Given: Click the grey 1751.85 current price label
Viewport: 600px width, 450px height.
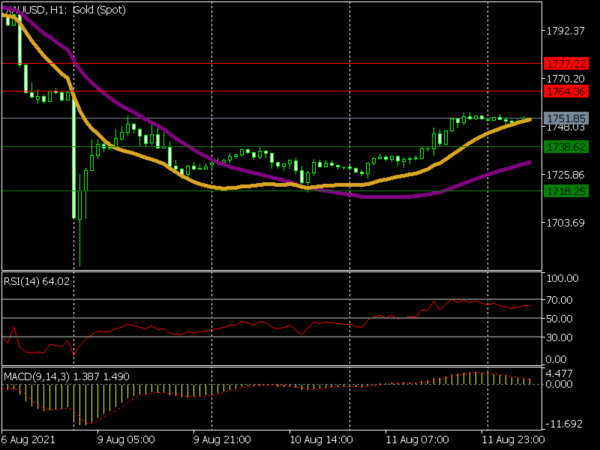Looking at the screenshot, I should coord(565,118).
